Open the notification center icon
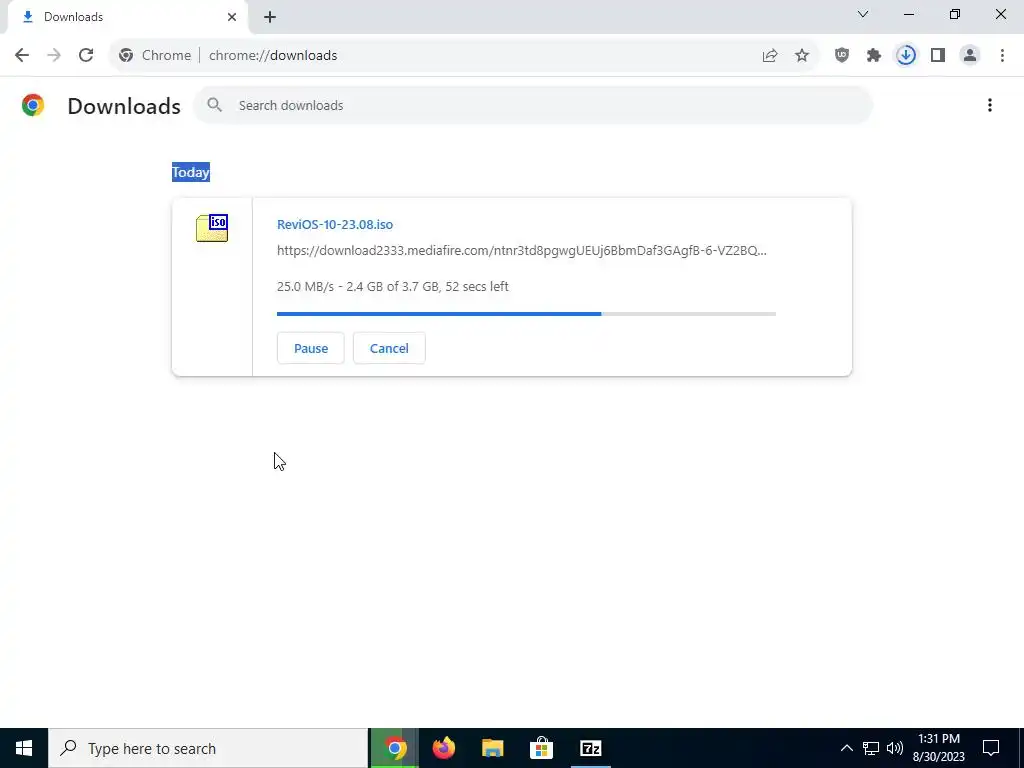Screen dimensions: 1024x768 click(991, 748)
